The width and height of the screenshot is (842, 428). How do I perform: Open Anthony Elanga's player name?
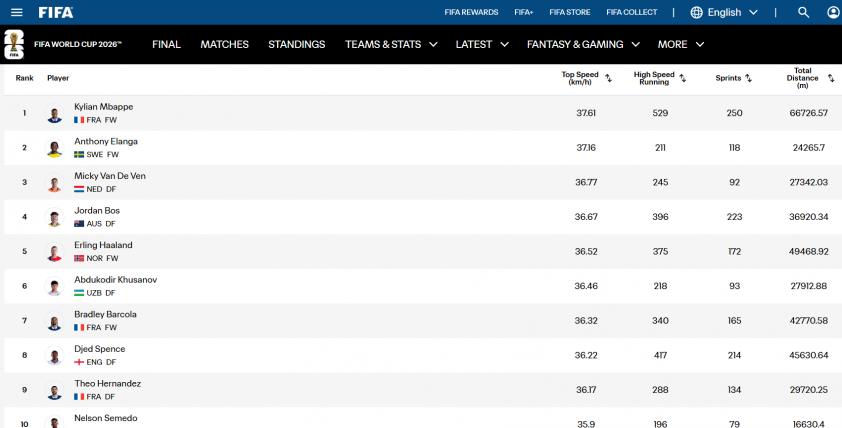point(106,141)
